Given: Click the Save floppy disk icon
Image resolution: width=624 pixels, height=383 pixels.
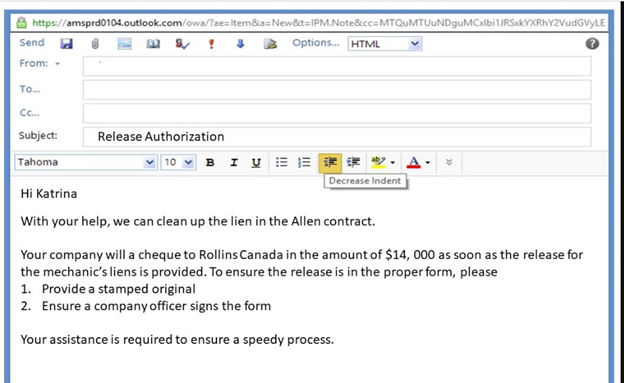Looking at the screenshot, I should pyautogui.click(x=66, y=43).
